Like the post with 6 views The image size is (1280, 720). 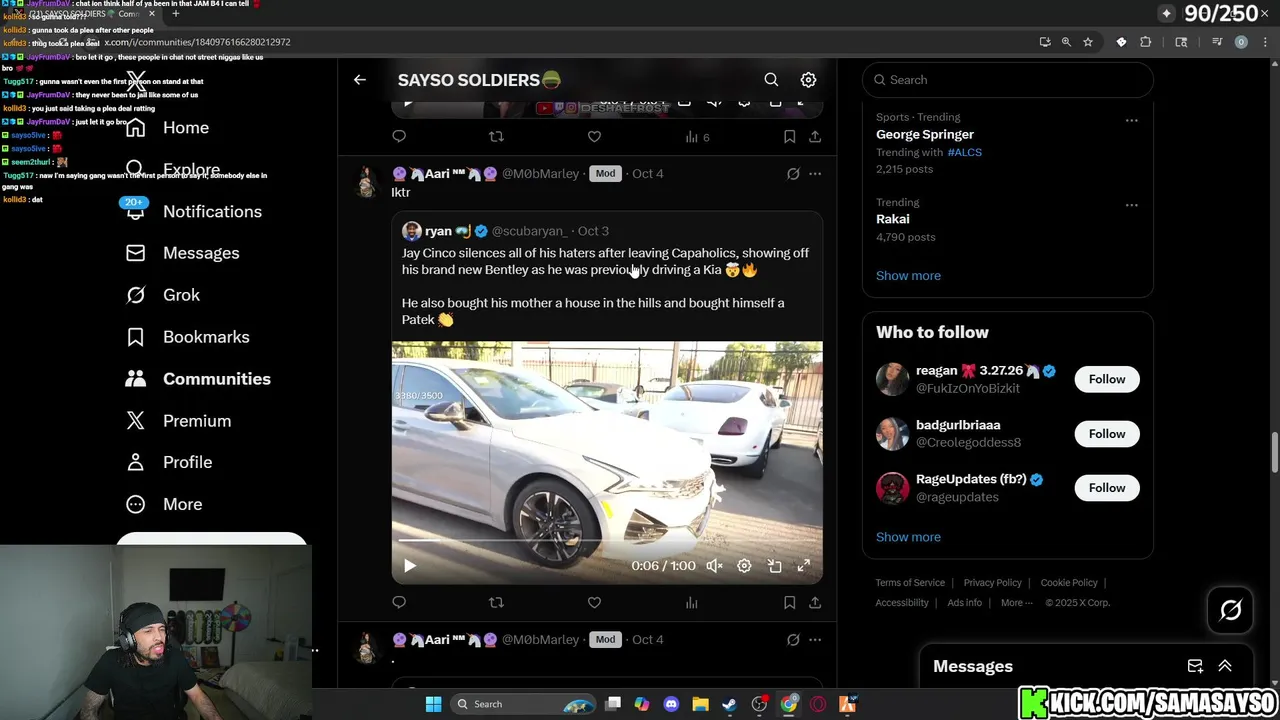[x=594, y=137]
